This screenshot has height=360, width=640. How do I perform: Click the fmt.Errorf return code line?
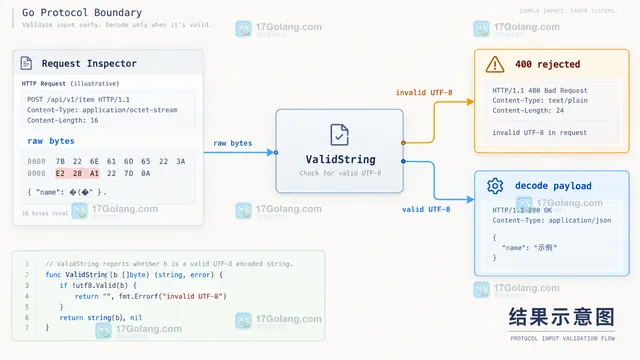pyautogui.click(x=151, y=296)
